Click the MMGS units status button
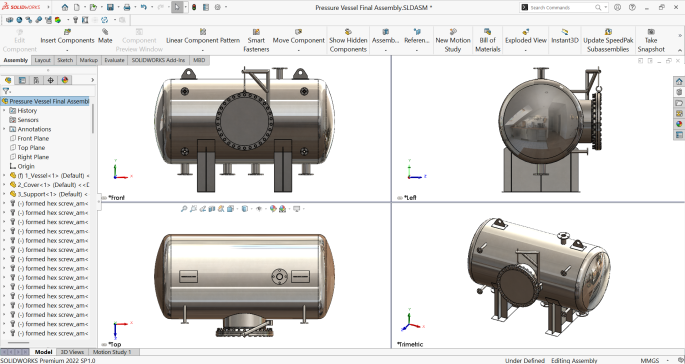The height and width of the screenshot is (364, 685). pyautogui.click(x=649, y=361)
